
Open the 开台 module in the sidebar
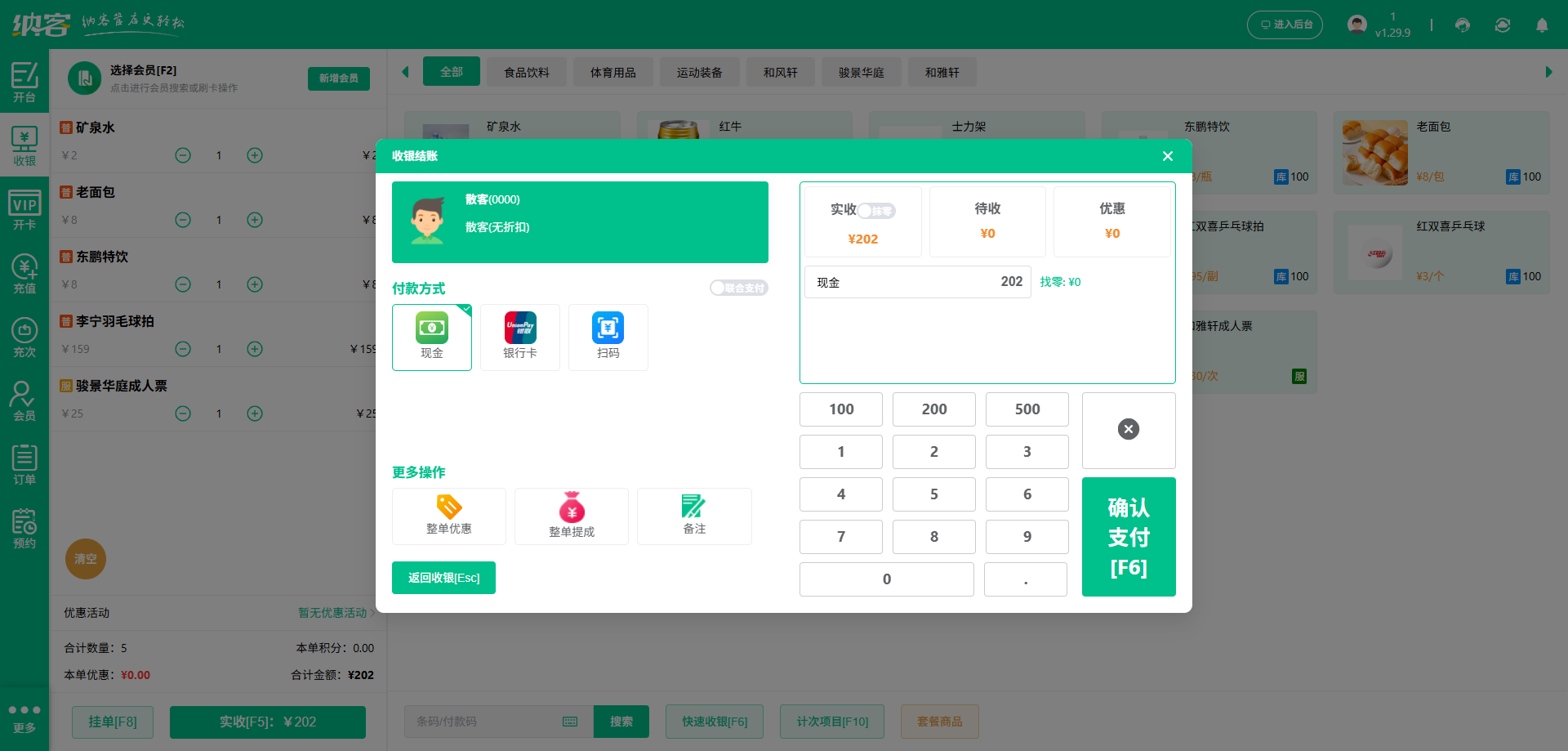point(24,82)
